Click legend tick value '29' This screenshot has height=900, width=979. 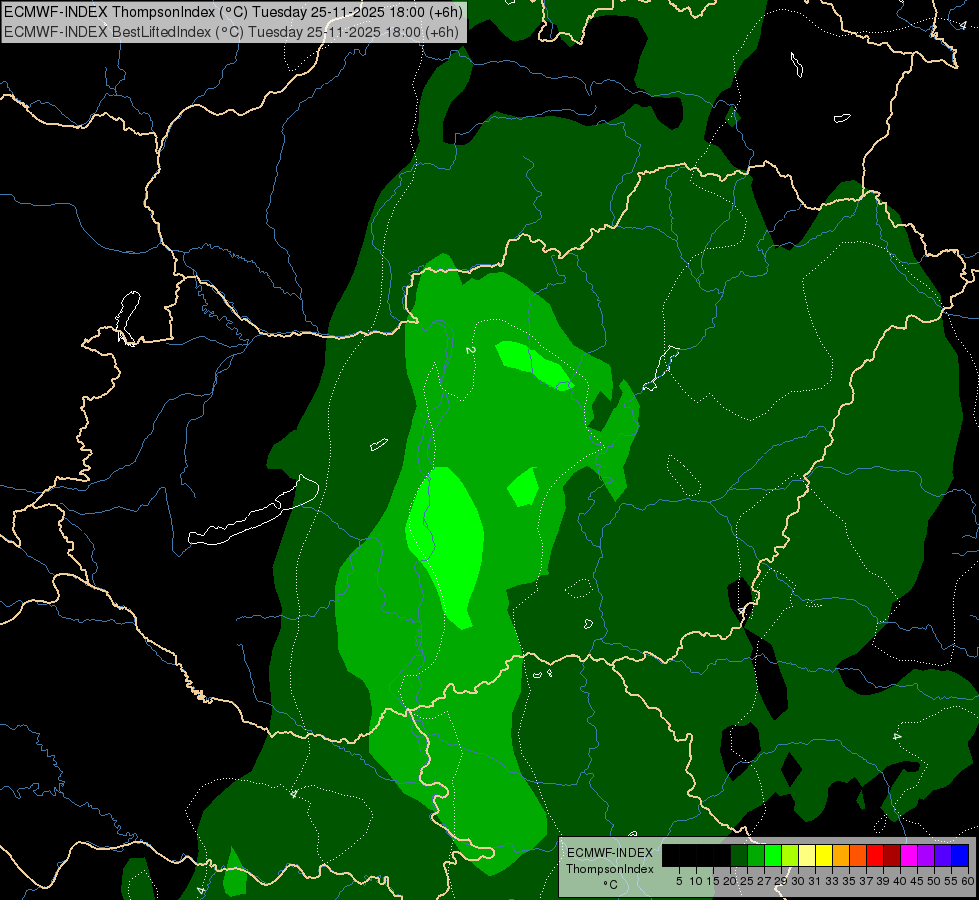click(781, 881)
